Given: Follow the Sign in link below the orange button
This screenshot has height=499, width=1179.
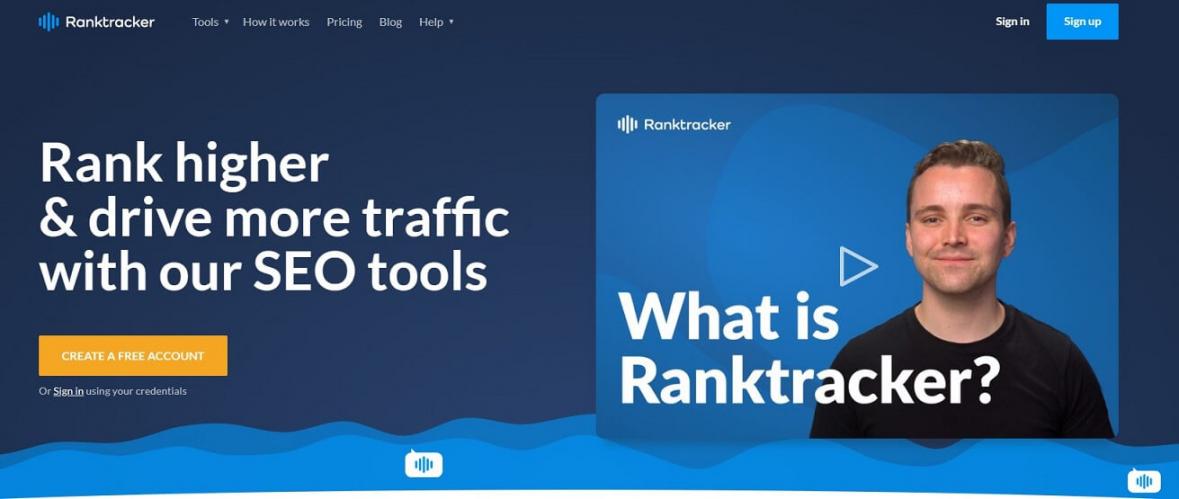Looking at the screenshot, I should click(x=68, y=391).
